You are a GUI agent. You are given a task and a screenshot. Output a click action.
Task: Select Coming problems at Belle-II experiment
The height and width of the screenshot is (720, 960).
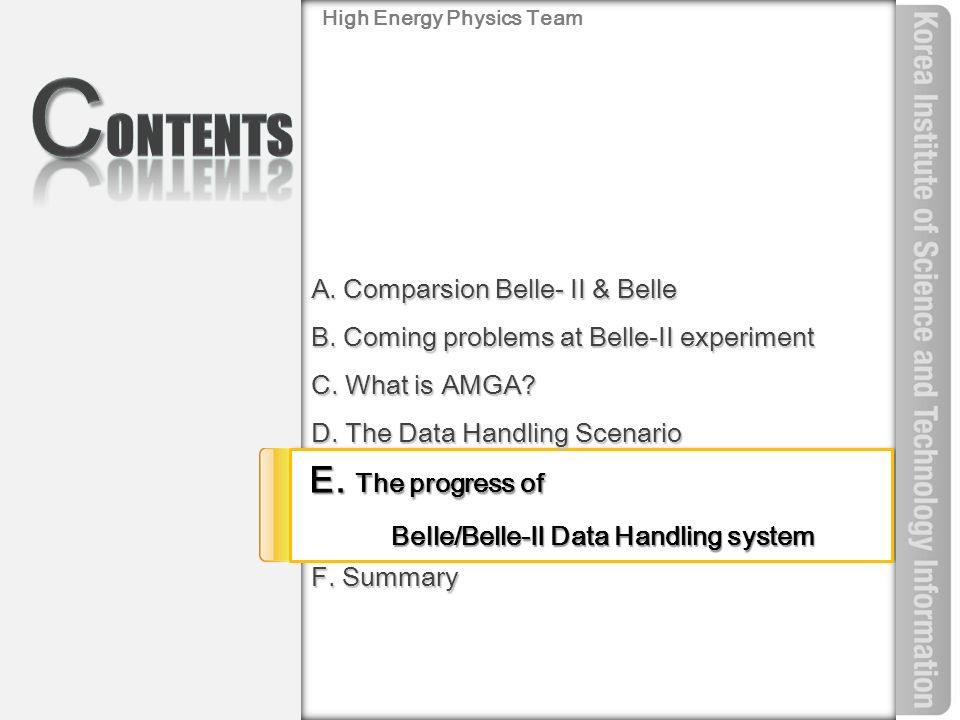click(x=563, y=337)
